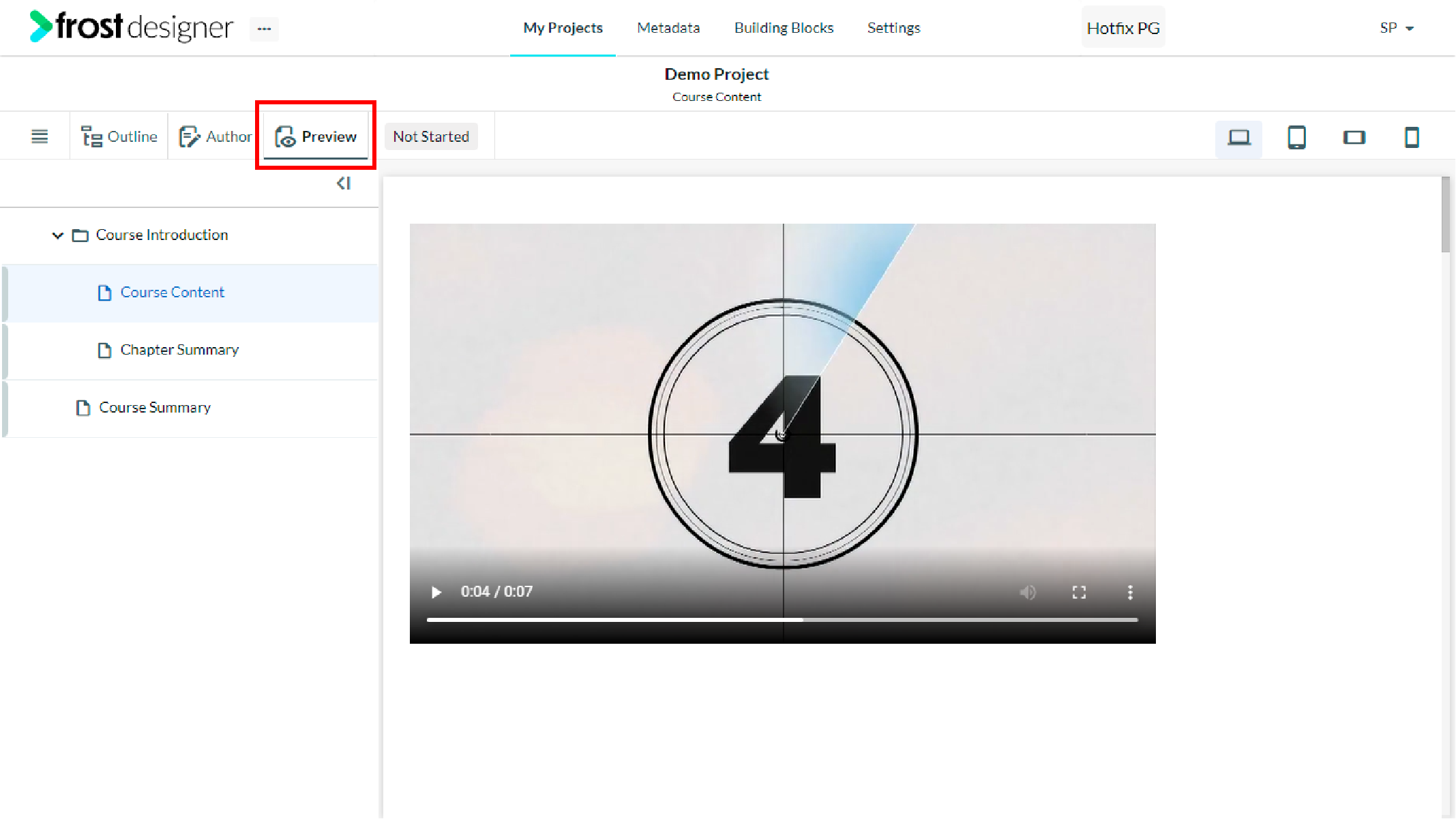Screen dimensions: 1456x819
Task: Switch to the Author view
Action: (215, 136)
